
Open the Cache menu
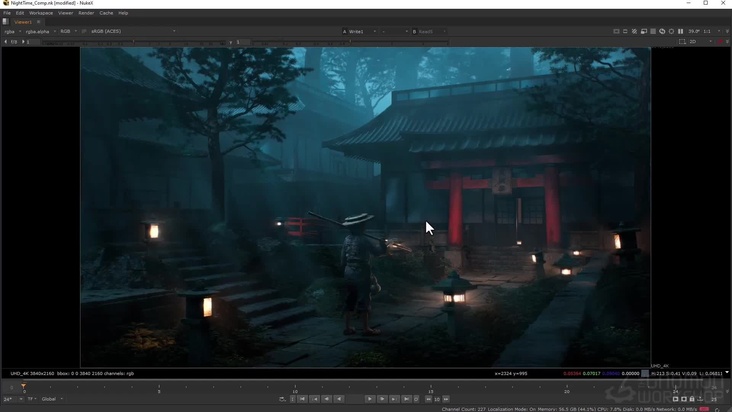(106, 13)
